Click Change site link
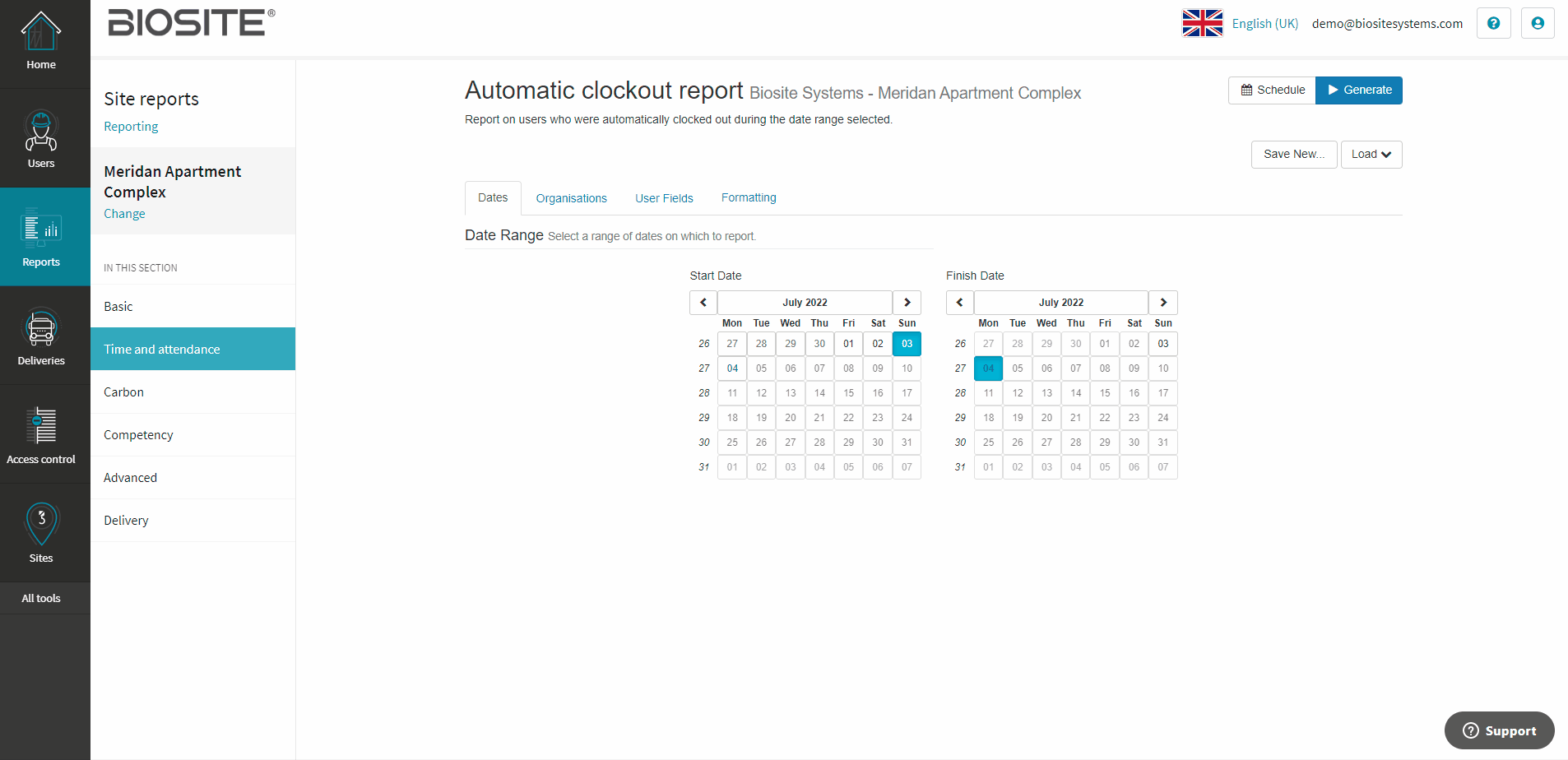 coord(124,214)
